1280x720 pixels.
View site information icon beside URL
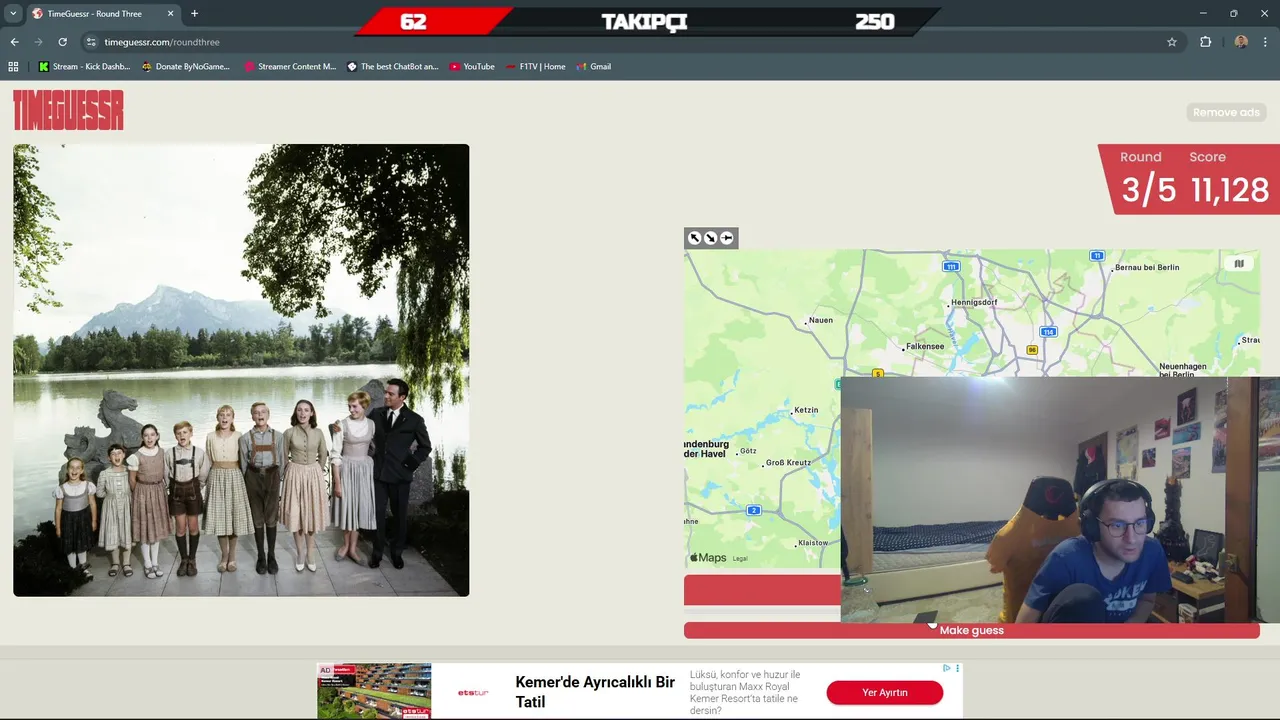click(x=91, y=42)
